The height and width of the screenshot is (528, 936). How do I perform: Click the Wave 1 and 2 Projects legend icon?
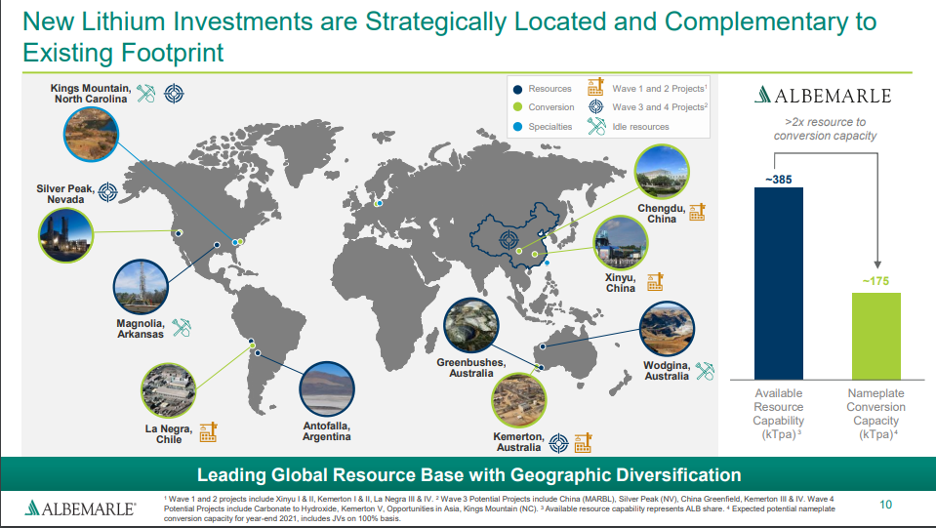click(x=595, y=89)
